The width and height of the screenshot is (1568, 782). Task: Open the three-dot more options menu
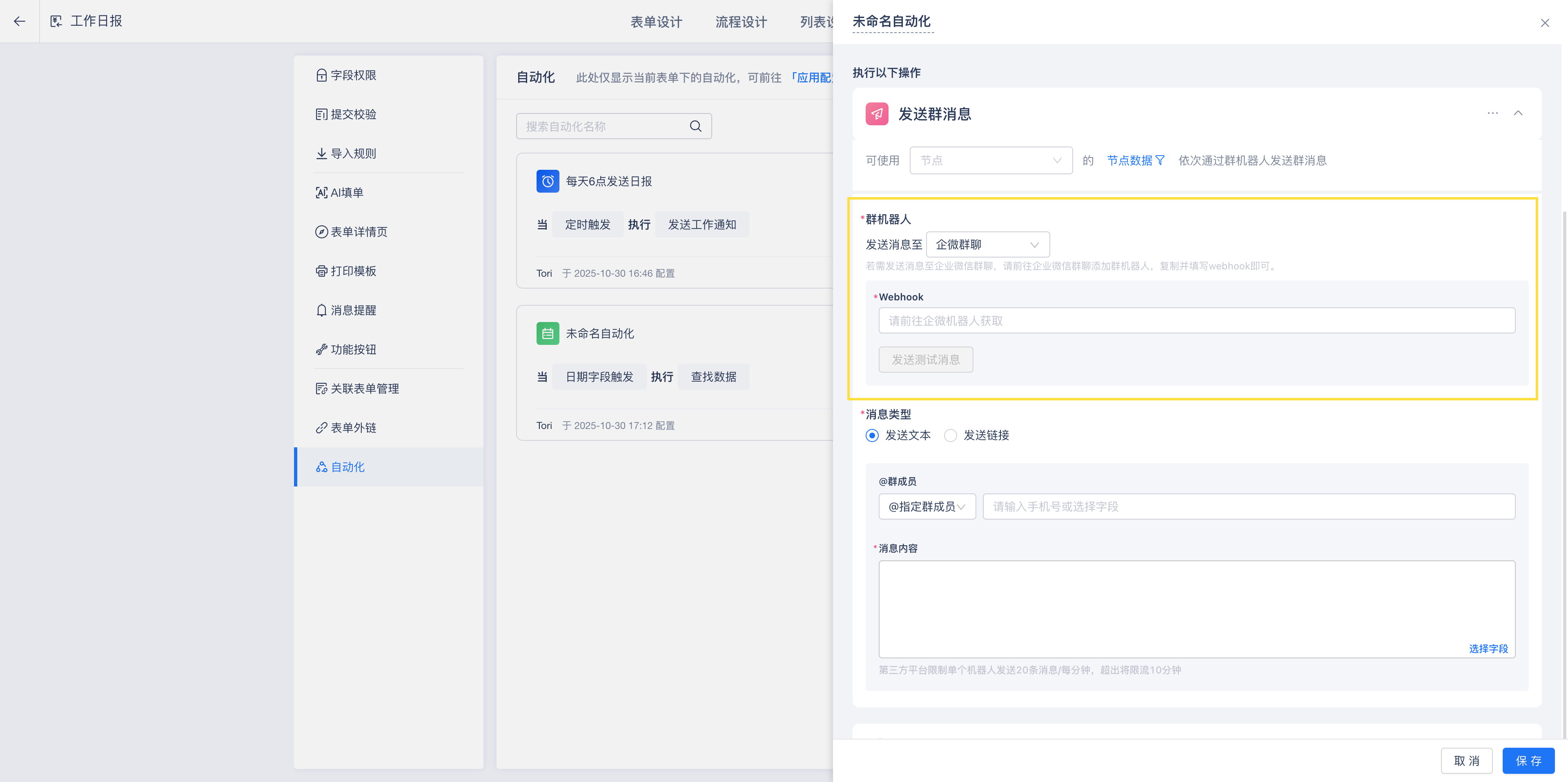coord(1492,113)
